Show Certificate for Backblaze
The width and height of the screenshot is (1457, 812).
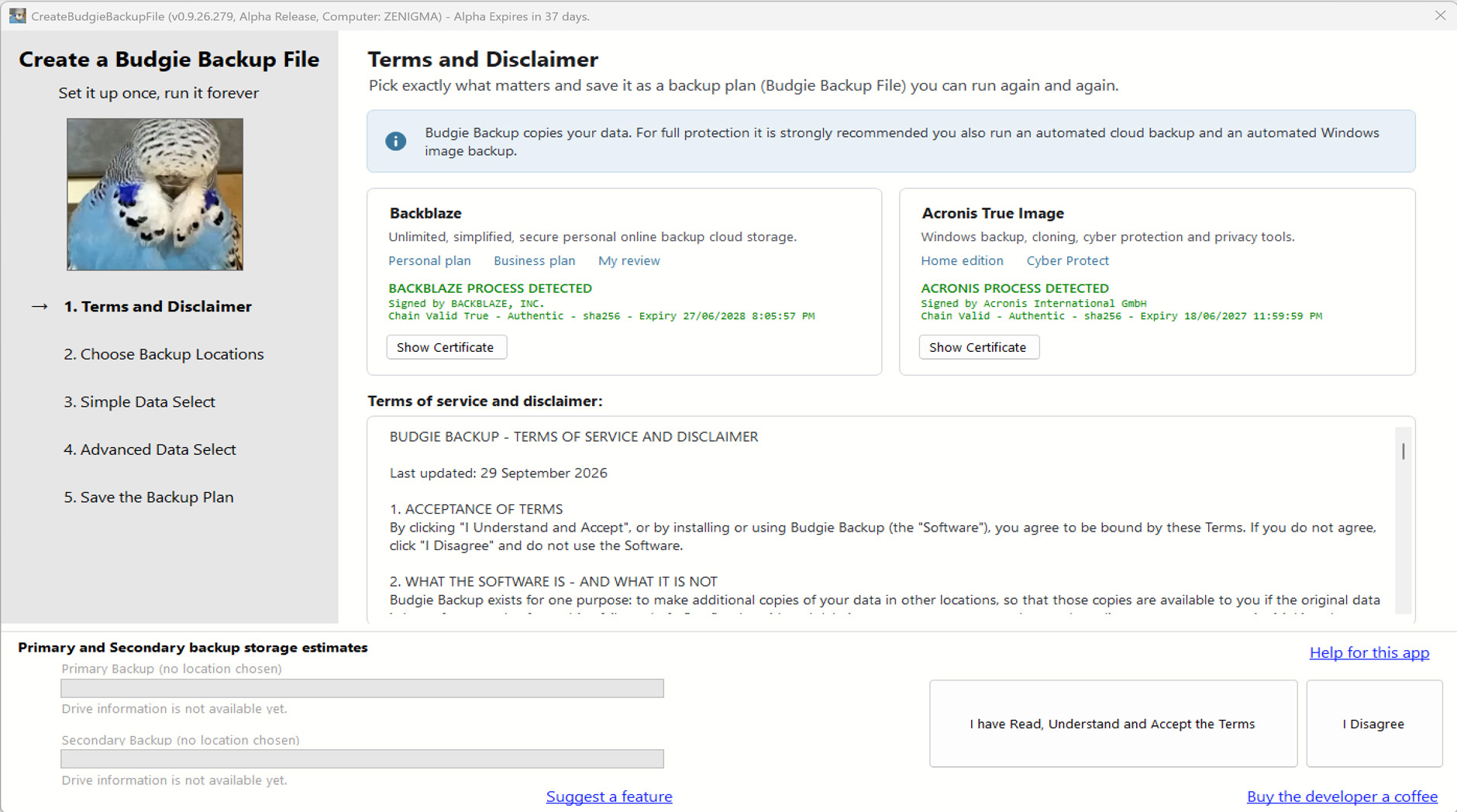[446, 347]
